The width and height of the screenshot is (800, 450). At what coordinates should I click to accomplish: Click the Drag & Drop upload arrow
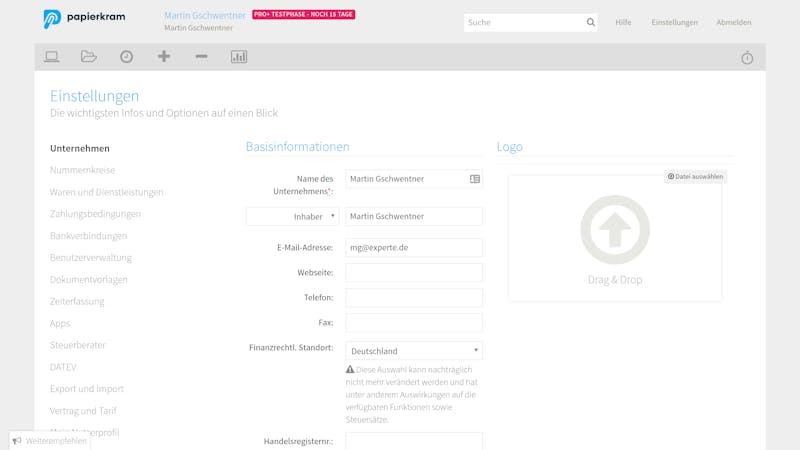click(x=615, y=230)
